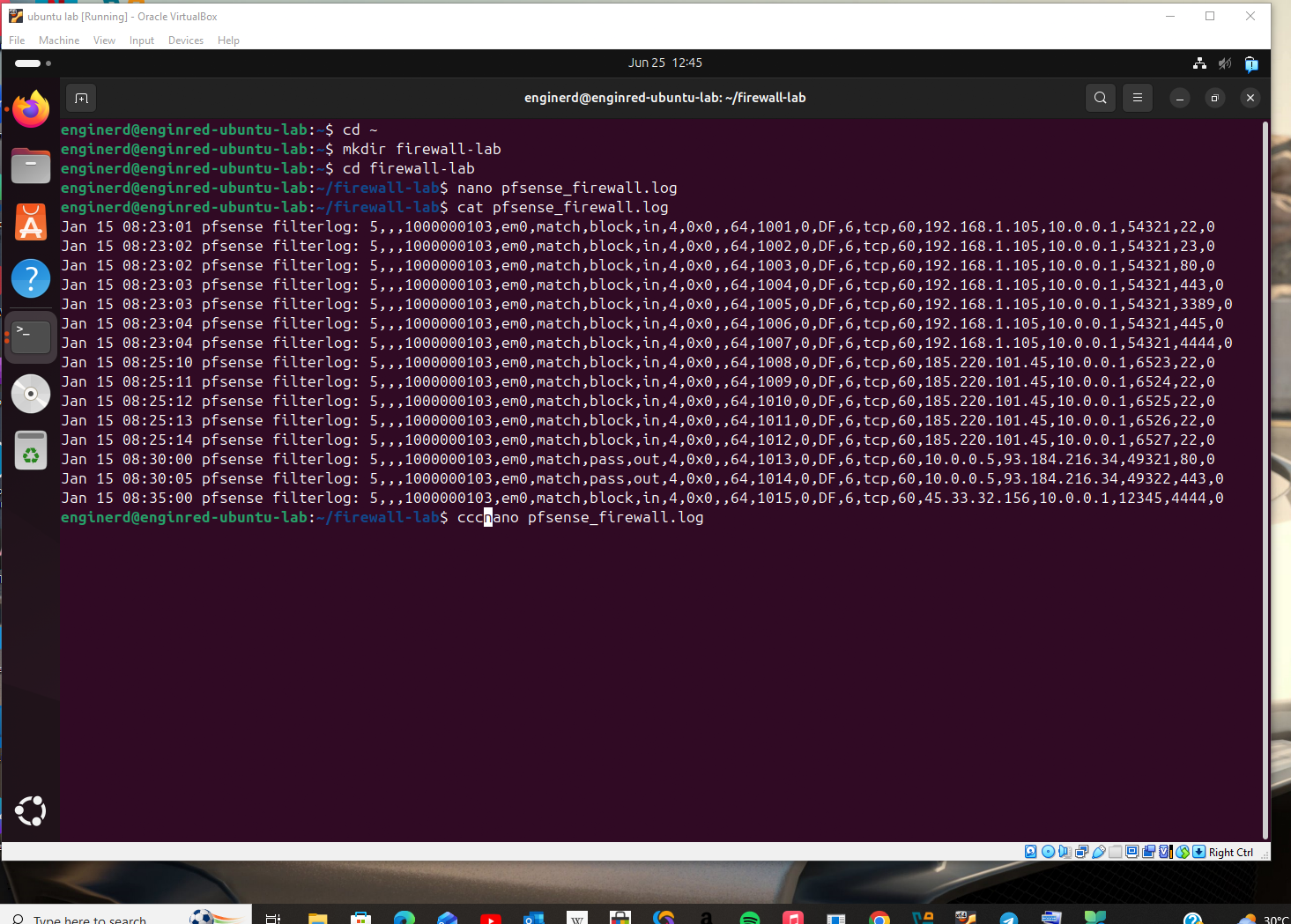Click IP 185.220.101.45 in the 08:25:10 line
Image resolution: width=1291 pixels, height=924 pixels.
(986, 362)
